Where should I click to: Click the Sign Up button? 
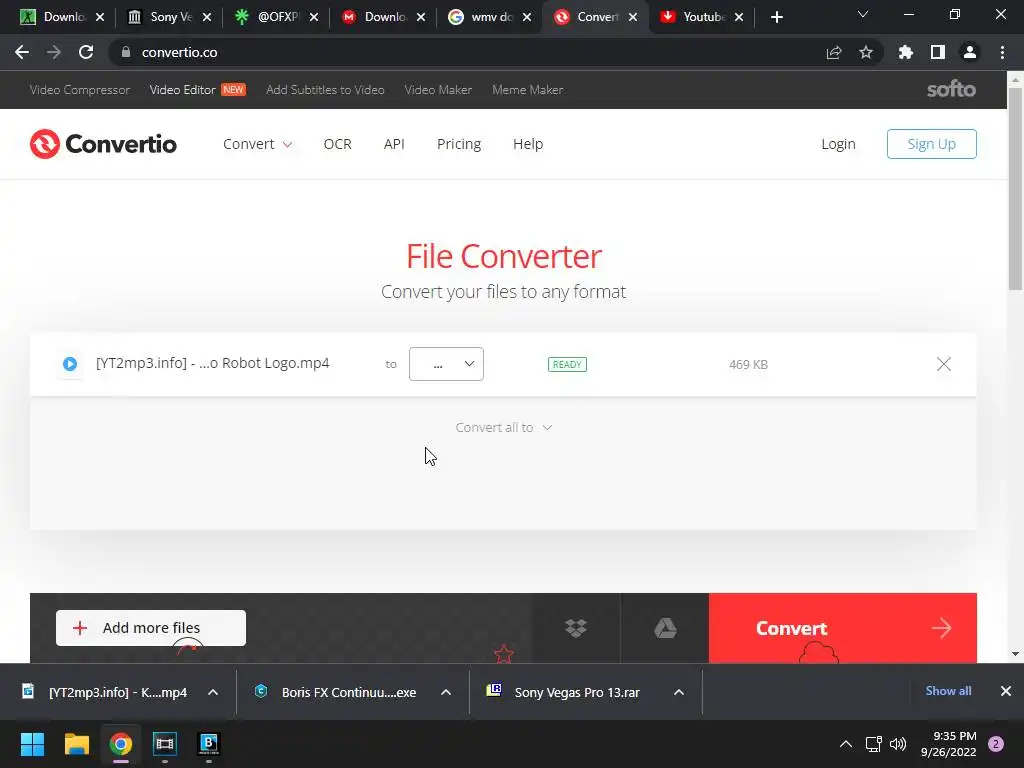click(x=931, y=144)
